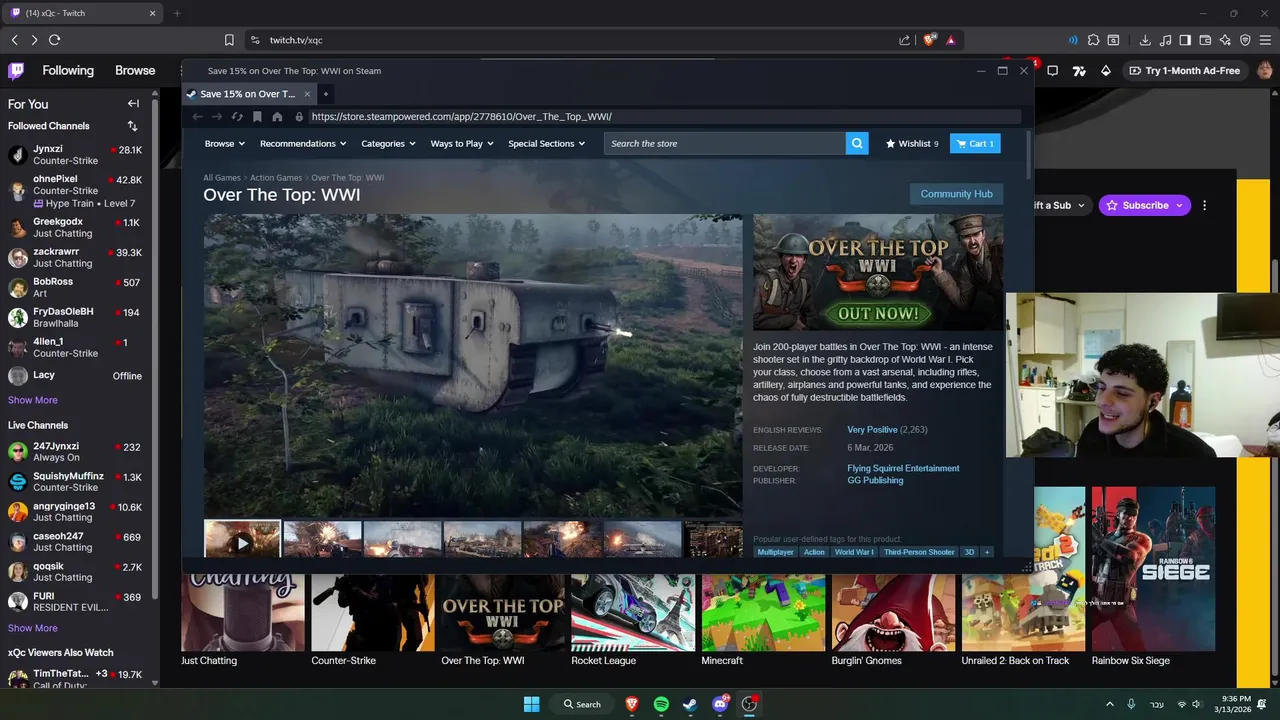Open the Twitch Subscribe button
This screenshot has height=720, width=1280.
(1145, 205)
